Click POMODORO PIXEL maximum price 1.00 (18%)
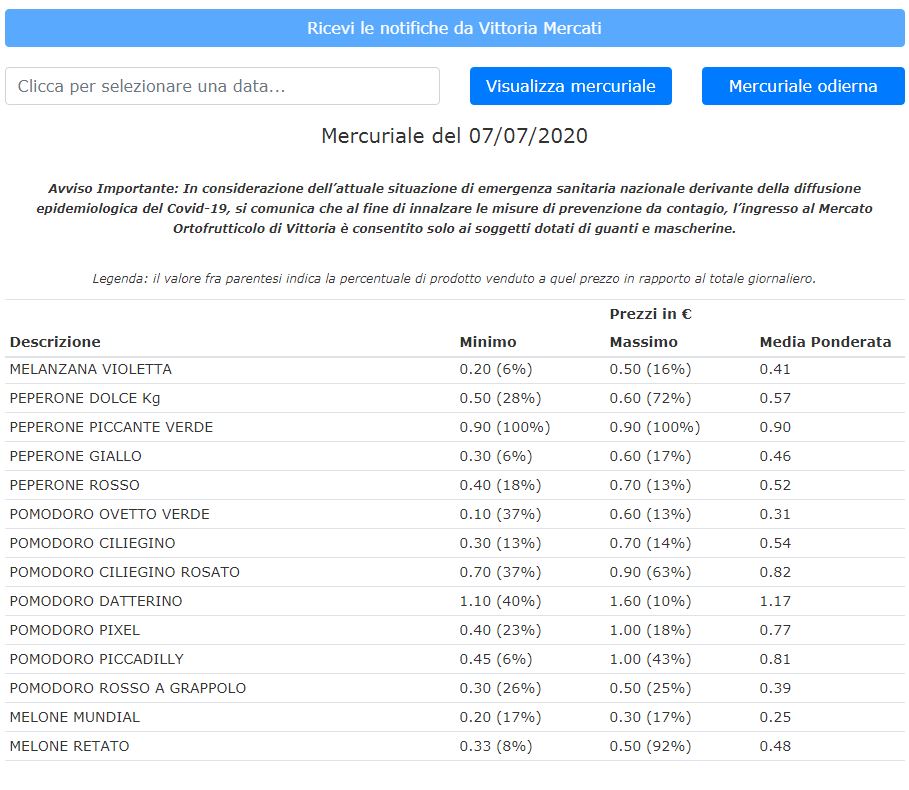The width and height of the screenshot is (909, 790). tap(650, 630)
